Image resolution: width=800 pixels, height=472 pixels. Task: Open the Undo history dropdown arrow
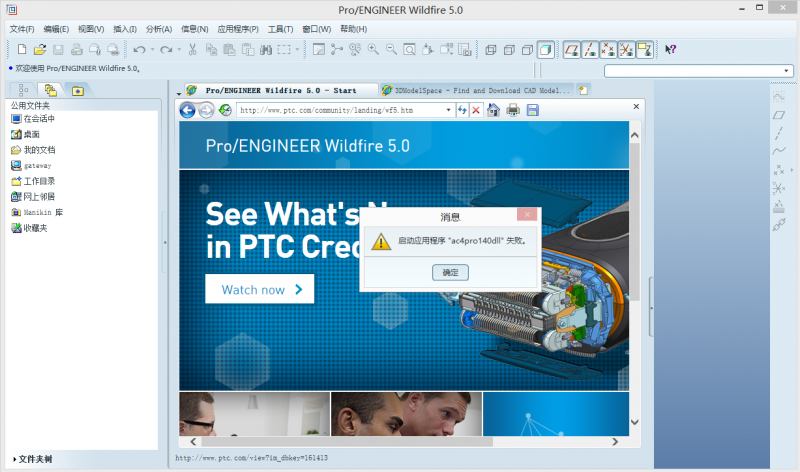152,49
